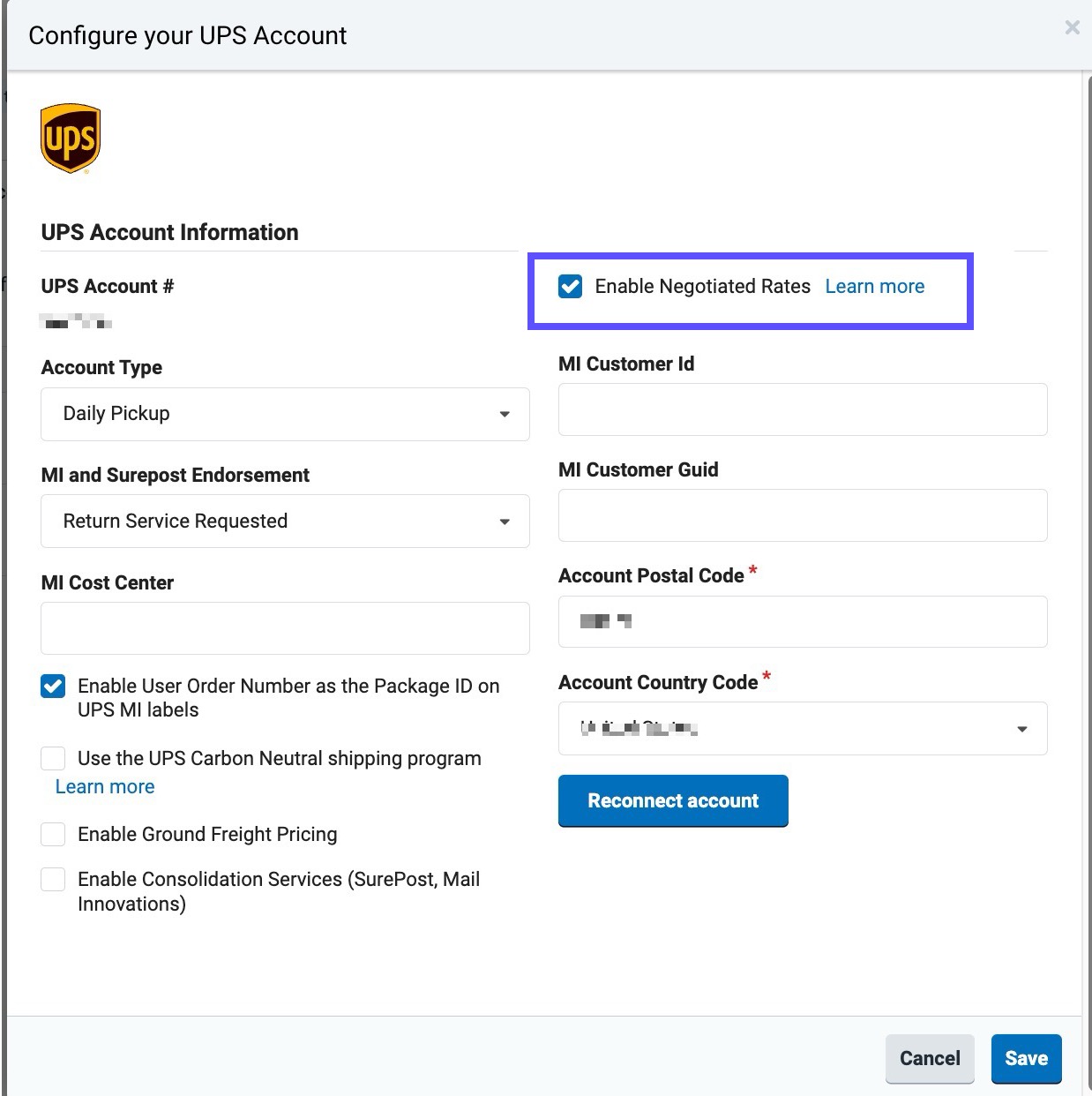Open Learn more link for Negotiated Rates
The image size is (1092, 1096).
[x=874, y=286]
